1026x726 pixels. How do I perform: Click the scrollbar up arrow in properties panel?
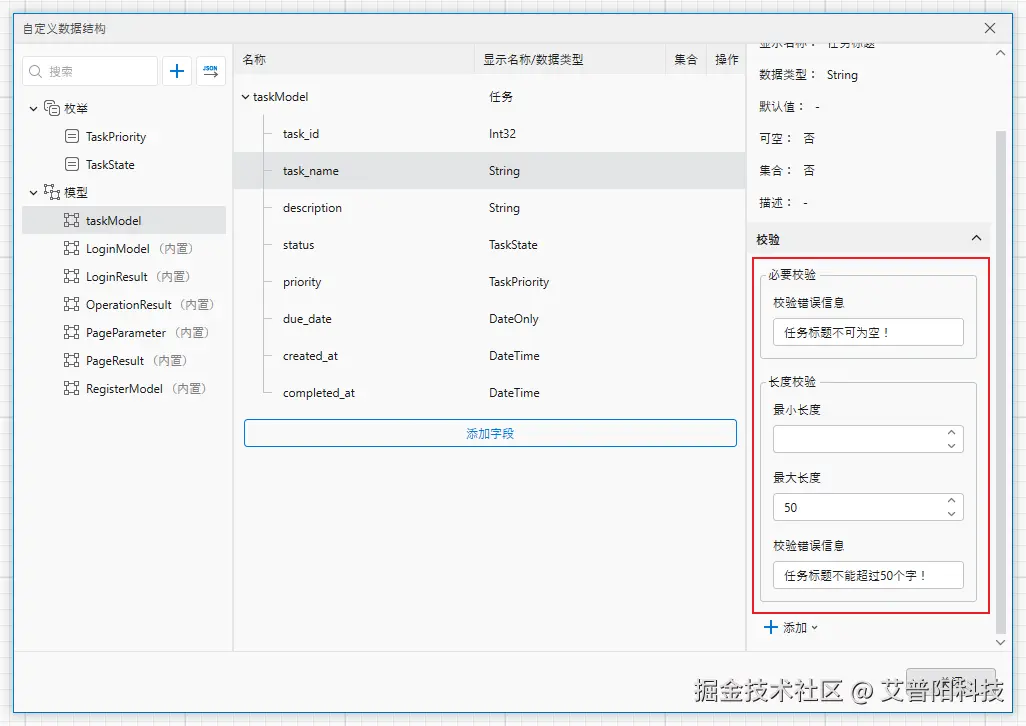pyautogui.click(x=1000, y=53)
